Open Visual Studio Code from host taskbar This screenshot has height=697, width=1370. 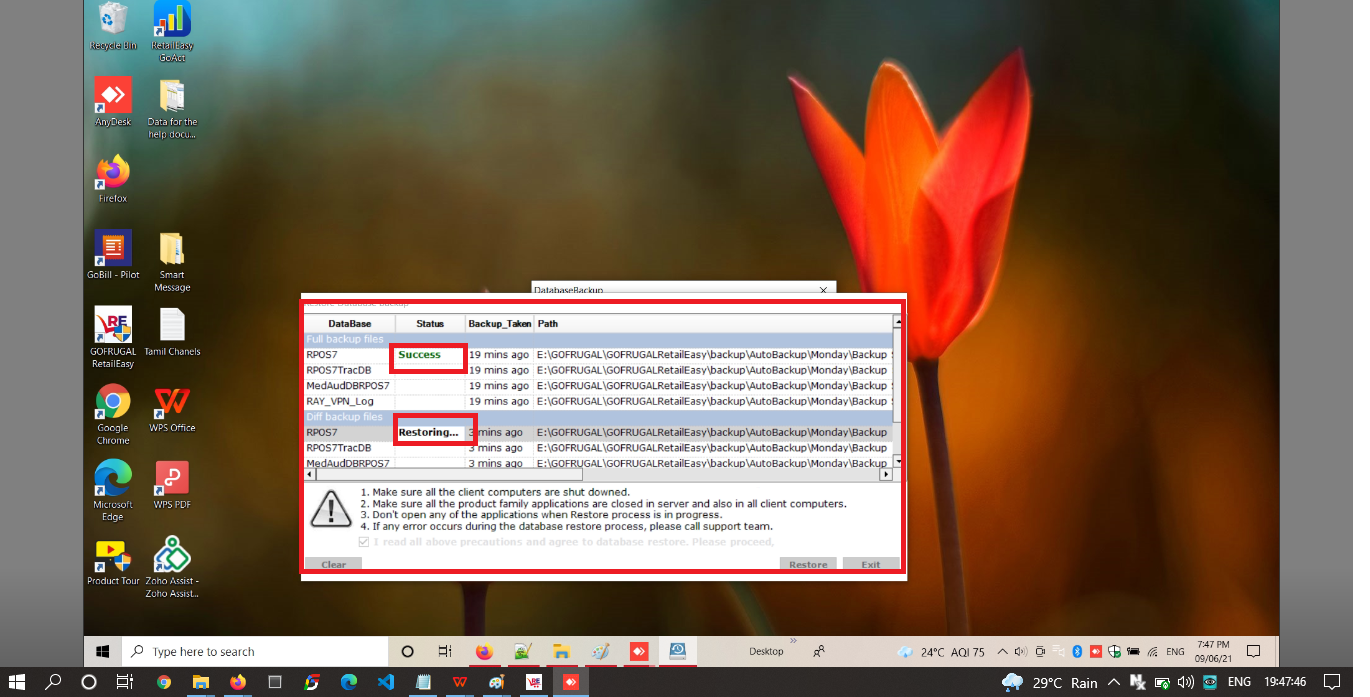tap(385, 682)
